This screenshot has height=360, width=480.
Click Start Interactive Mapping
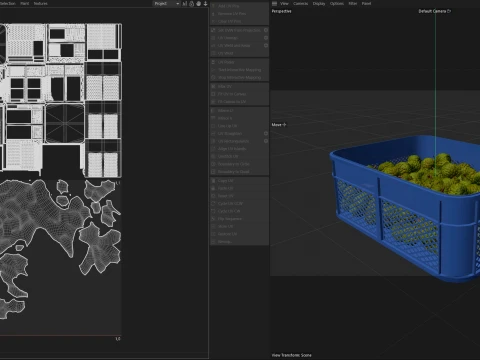point(239,70)
